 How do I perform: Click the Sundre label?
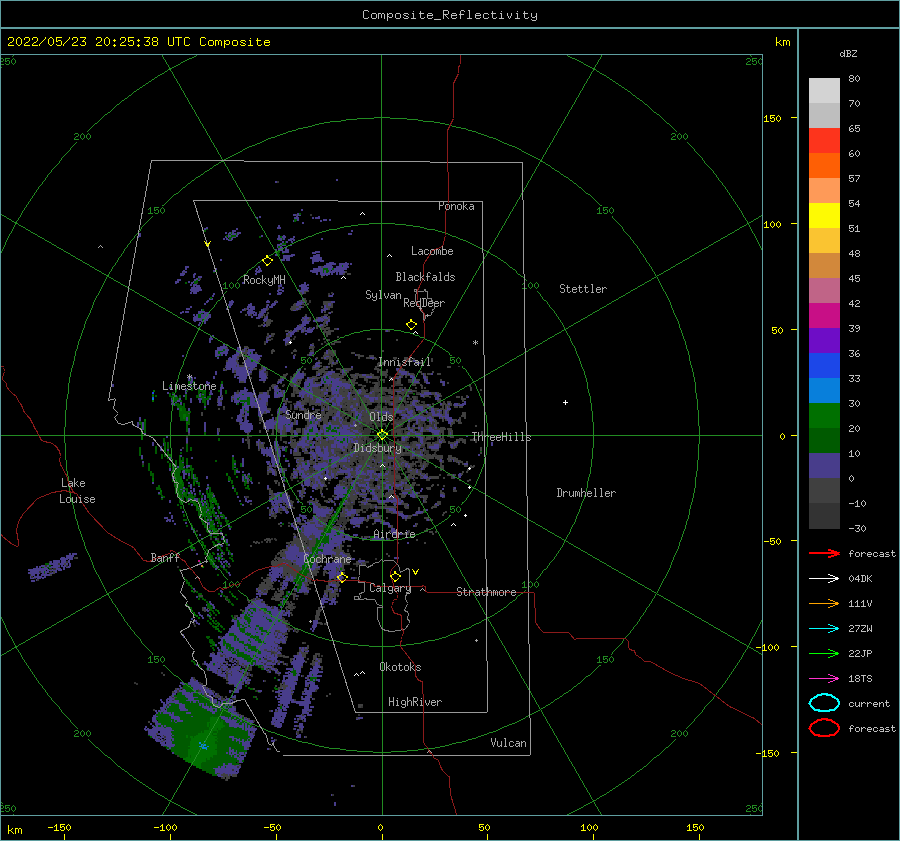click(x=303, y=414)
